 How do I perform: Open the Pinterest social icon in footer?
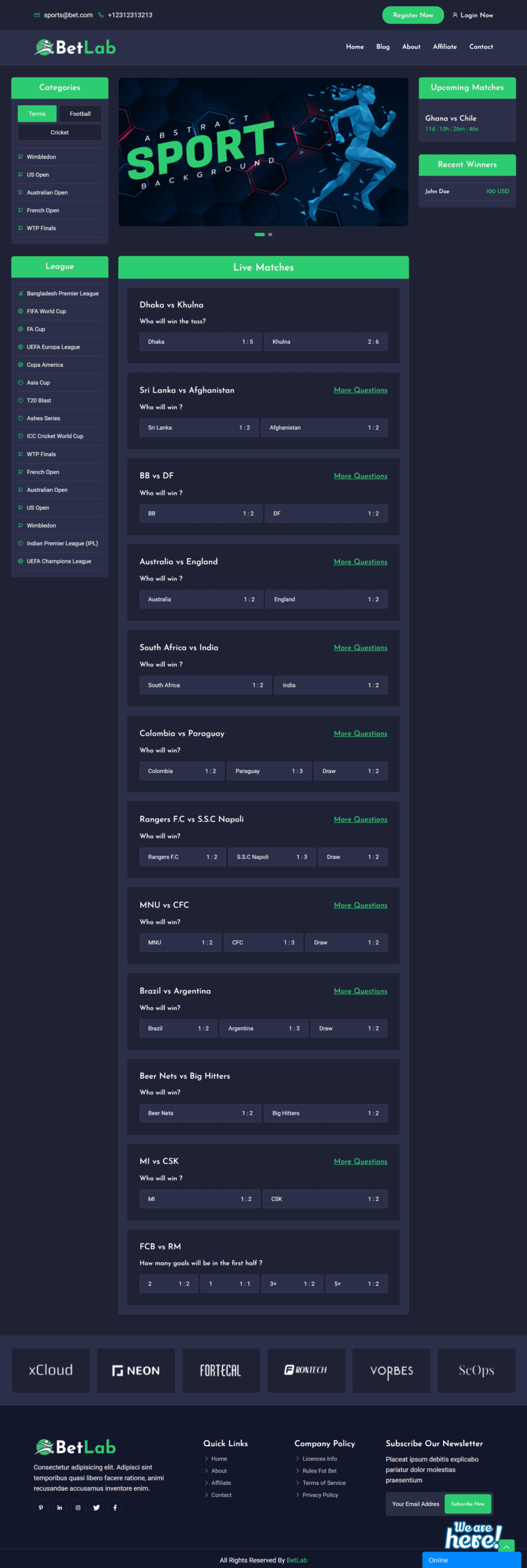(41, 1507)
